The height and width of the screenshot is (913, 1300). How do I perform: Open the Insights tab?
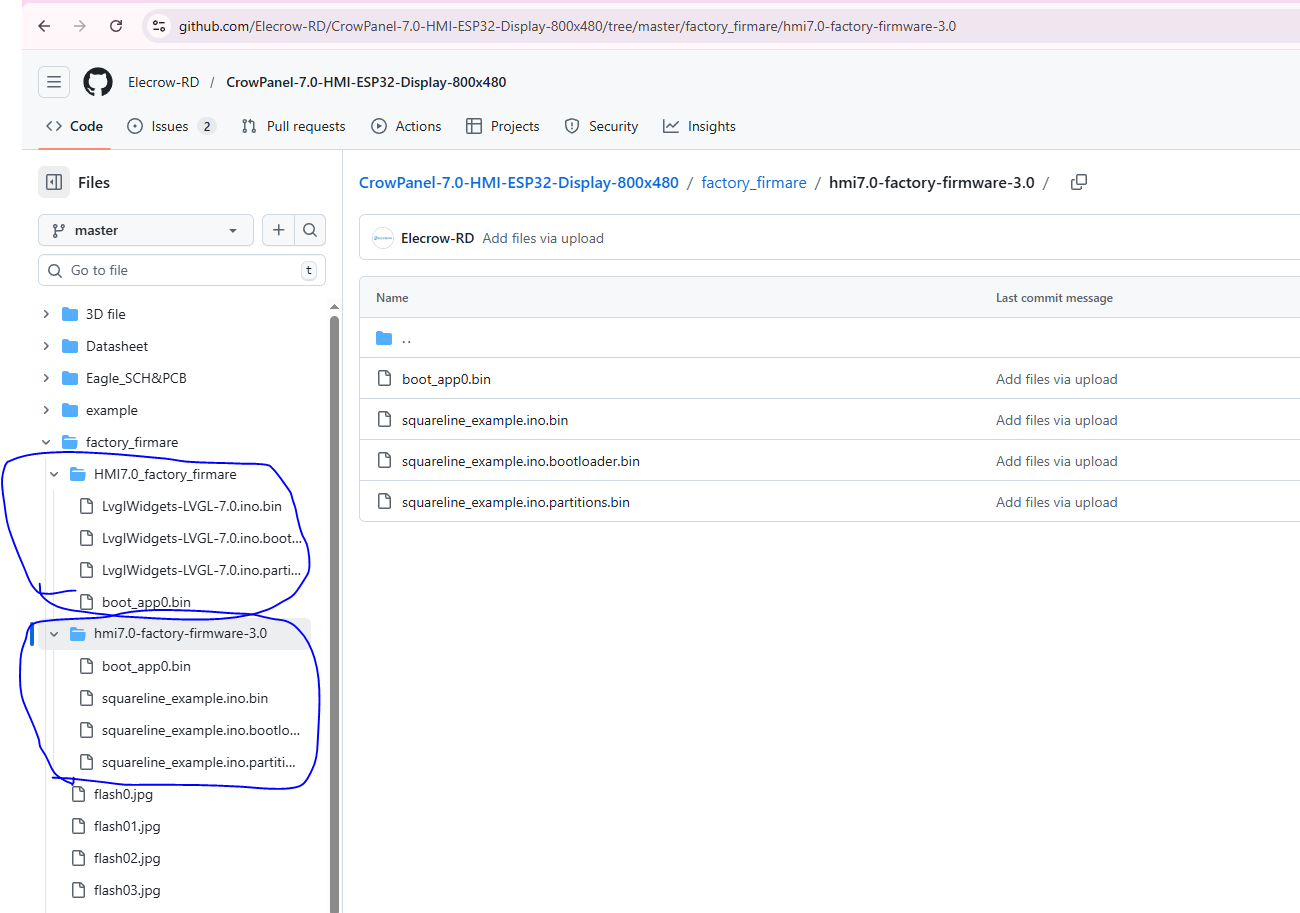(699, 126)
